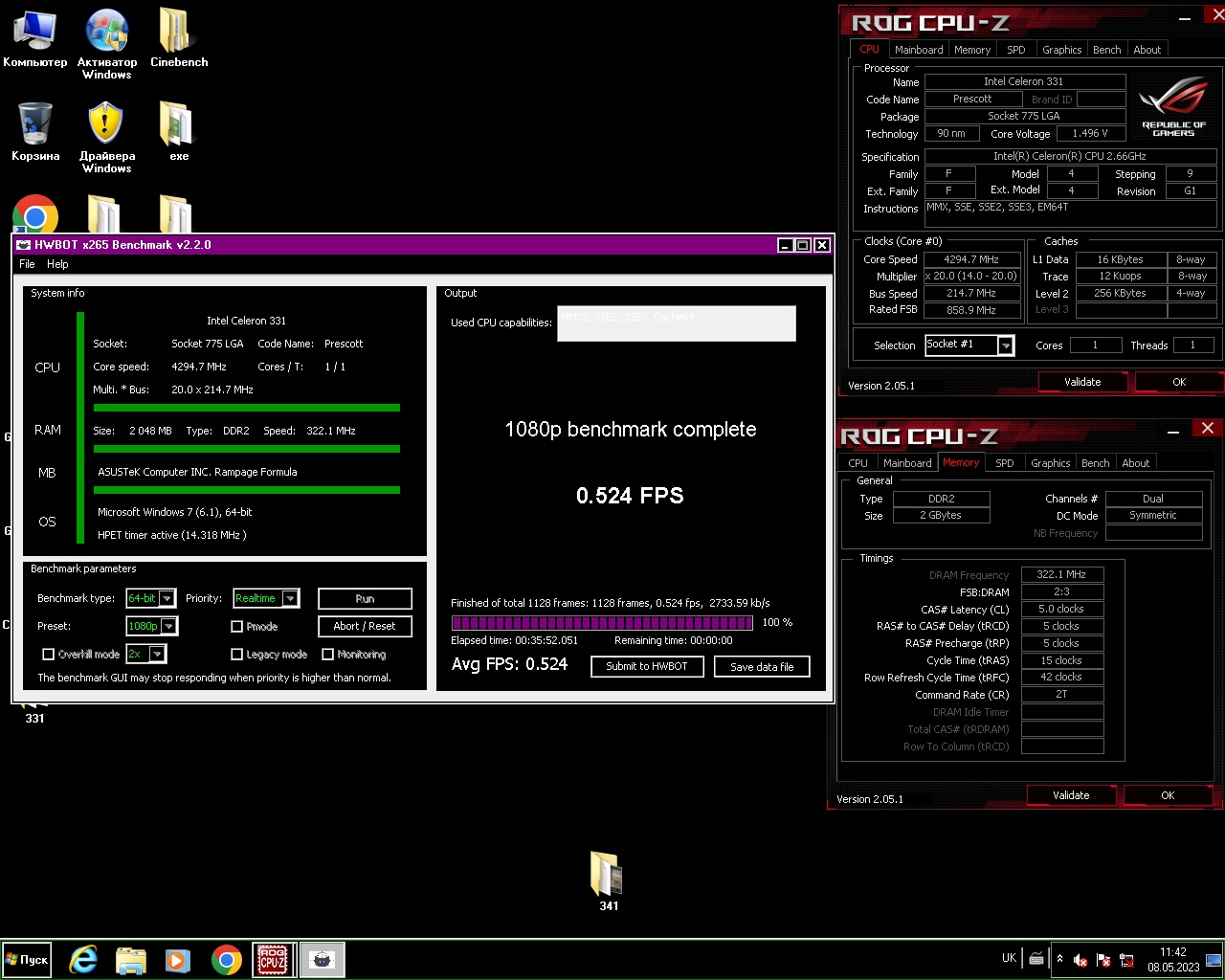1225x980 pixels.
Task: Click the muted volume tray icon
Action: (1080, 960)
